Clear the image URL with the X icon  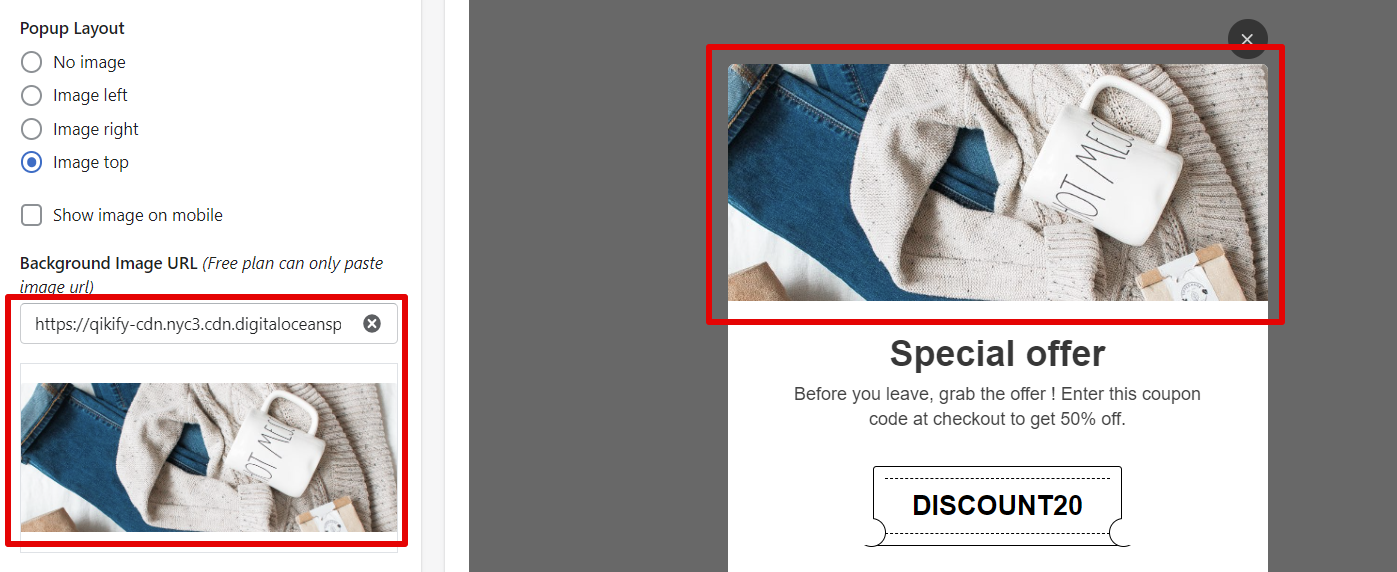[x=372, y=324]
